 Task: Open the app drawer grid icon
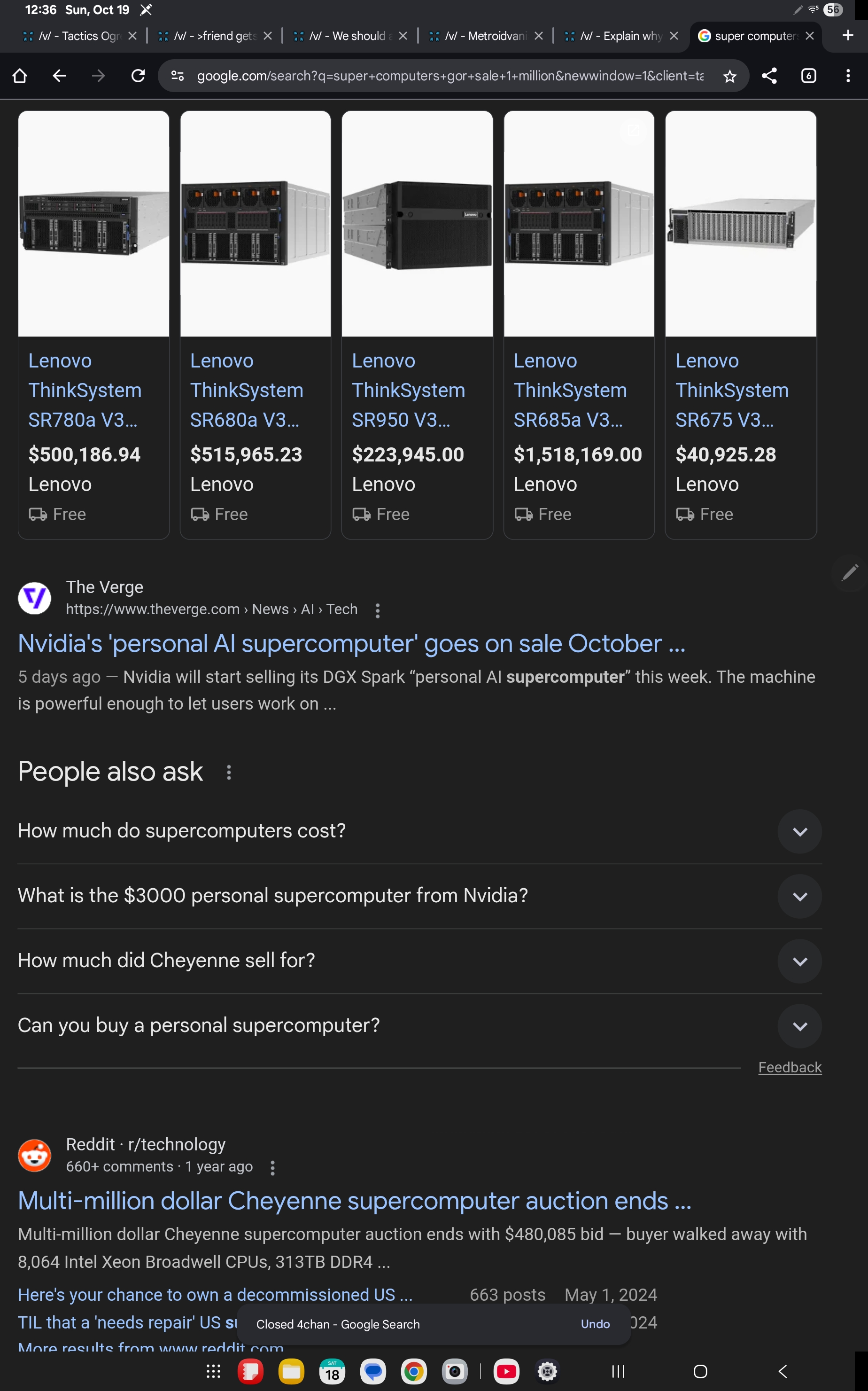point(214,1371)
